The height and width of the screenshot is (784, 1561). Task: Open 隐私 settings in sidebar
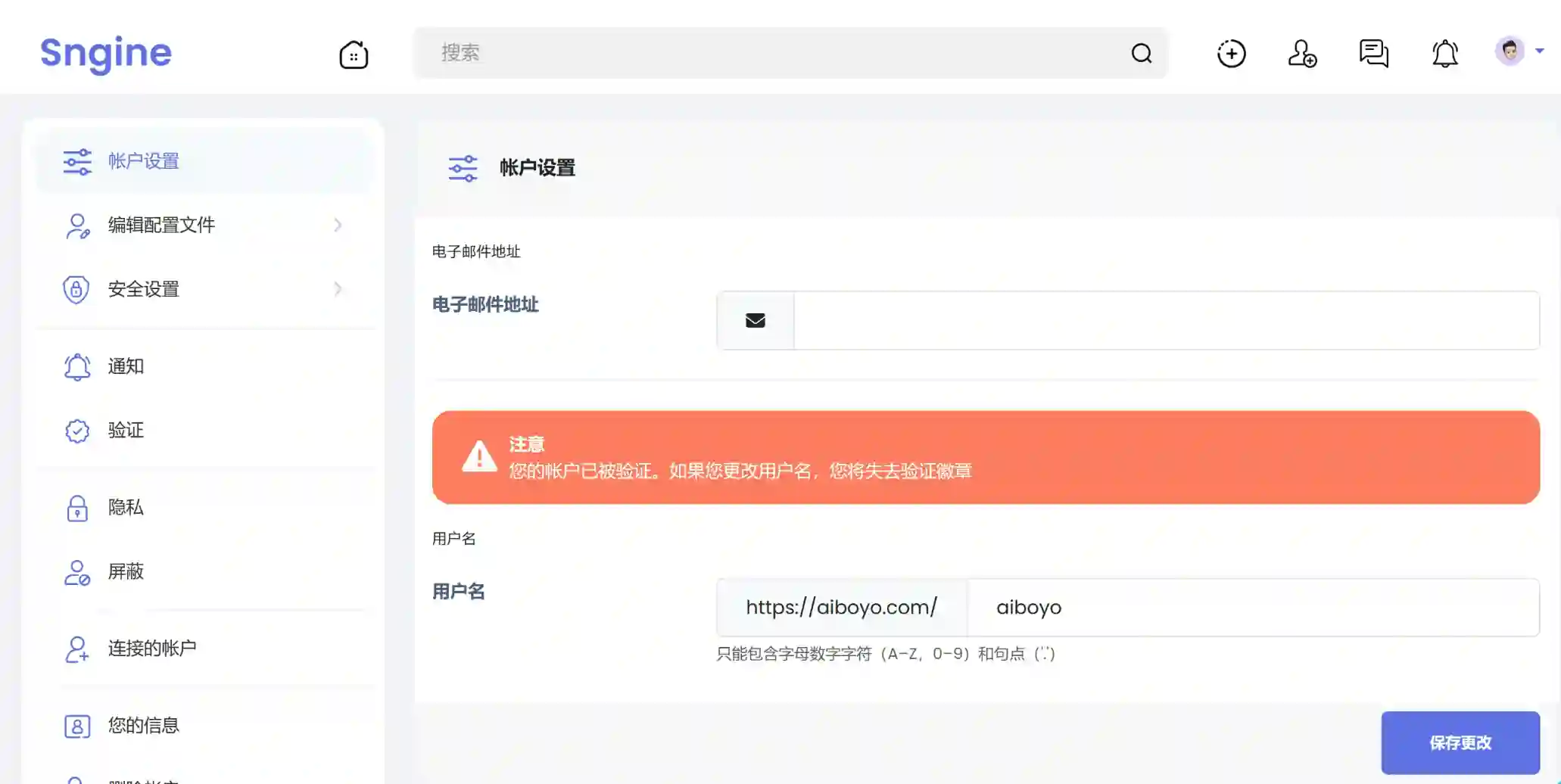pyautogui.click(x=126, y=508)
